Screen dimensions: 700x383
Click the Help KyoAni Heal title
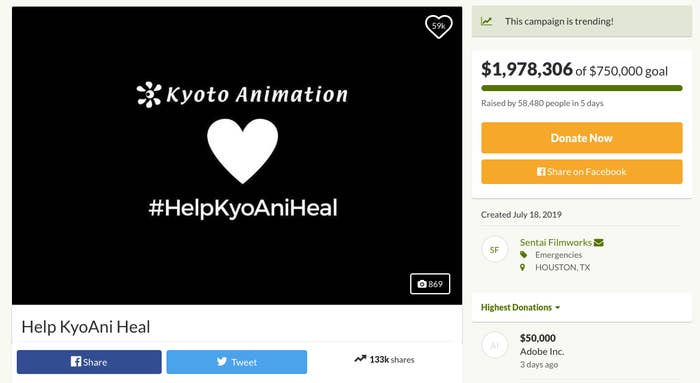[86, 327]
